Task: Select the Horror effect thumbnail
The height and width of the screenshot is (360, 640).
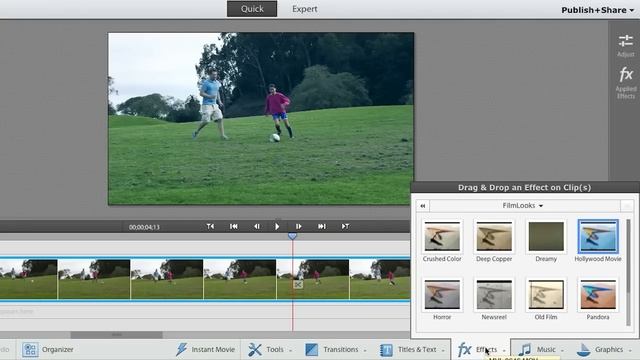Action: pos(442,294)
